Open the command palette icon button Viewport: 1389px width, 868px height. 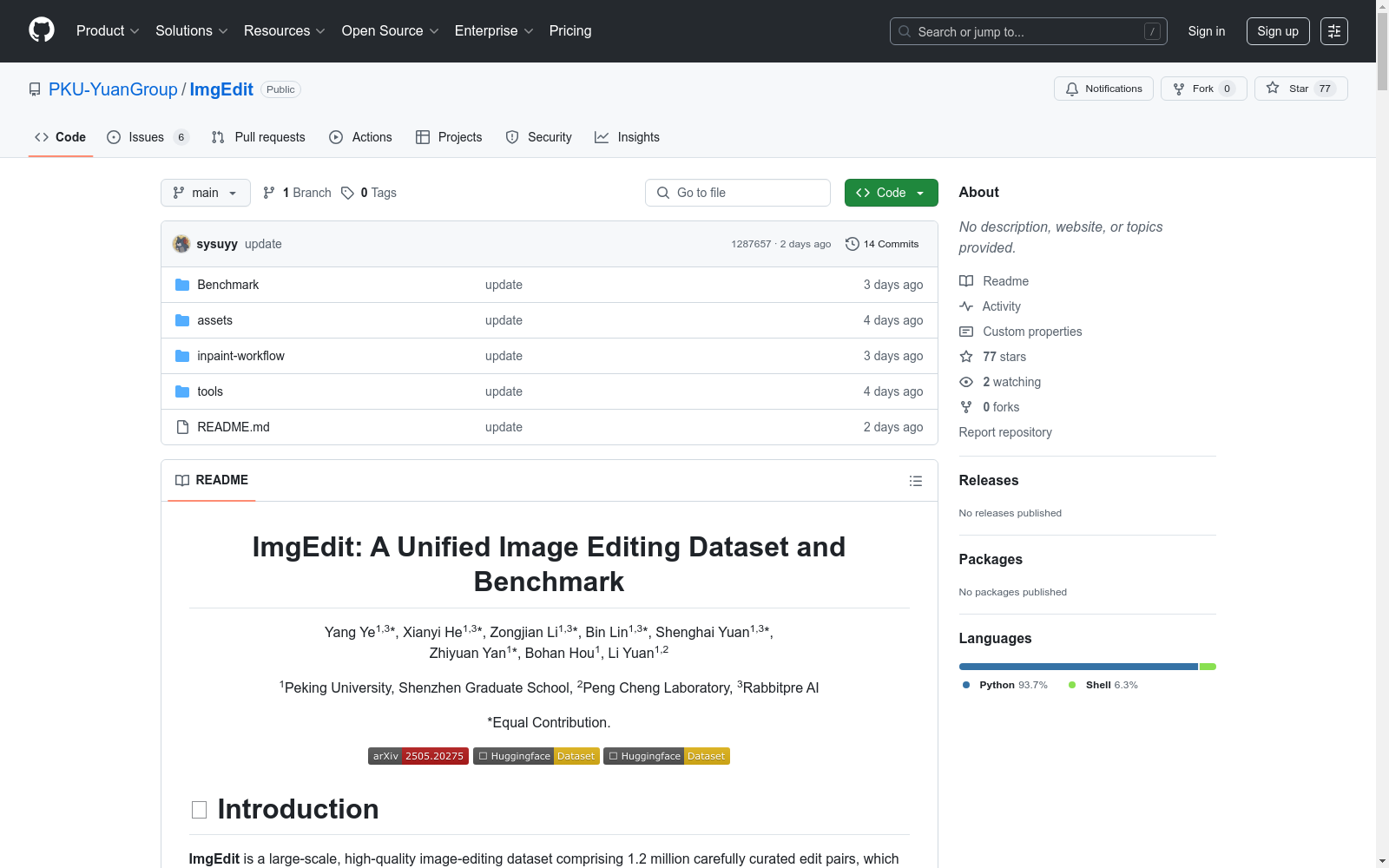point(1334,31)
